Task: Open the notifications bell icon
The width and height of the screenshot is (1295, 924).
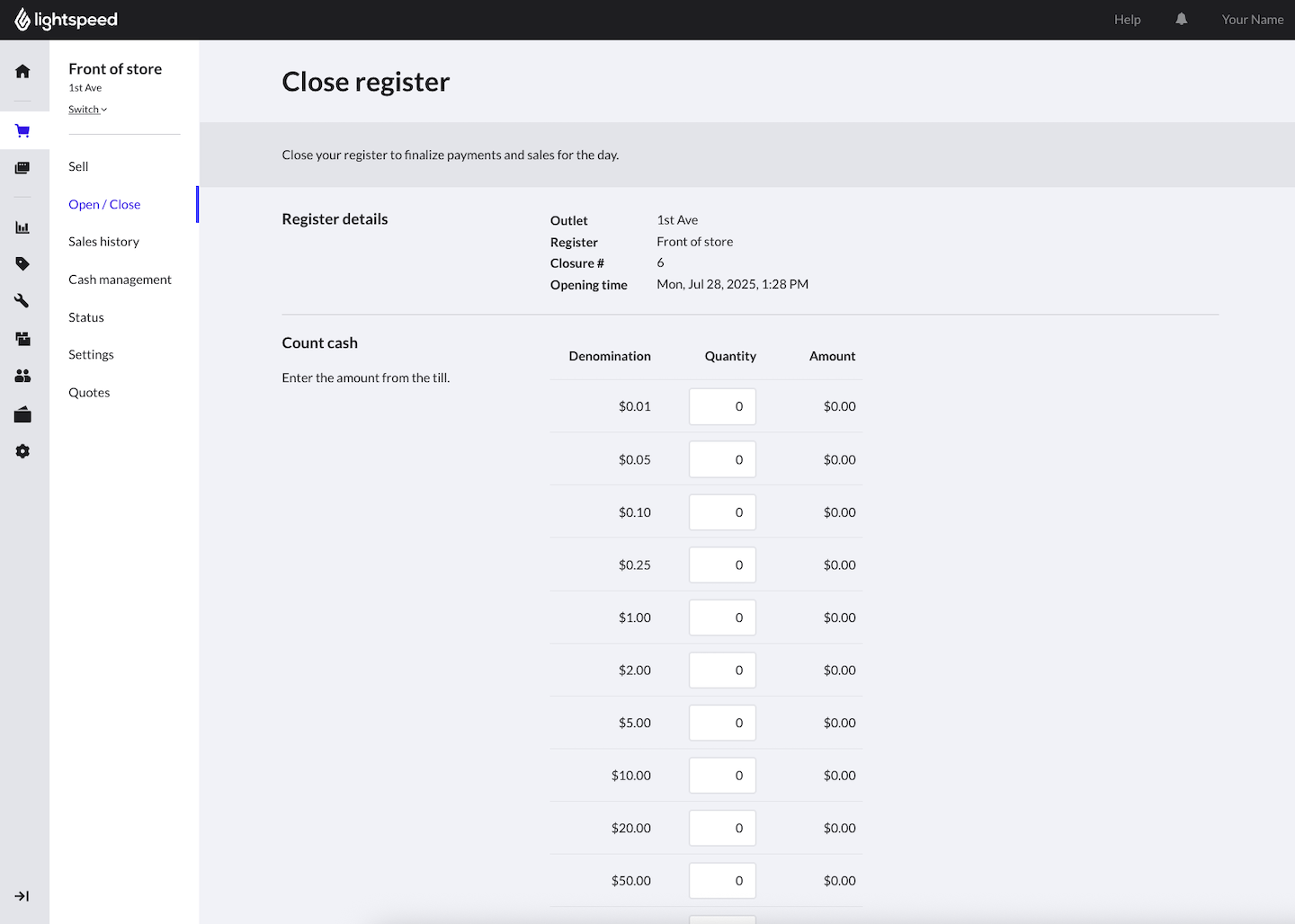Action: tap(1181, 20)
